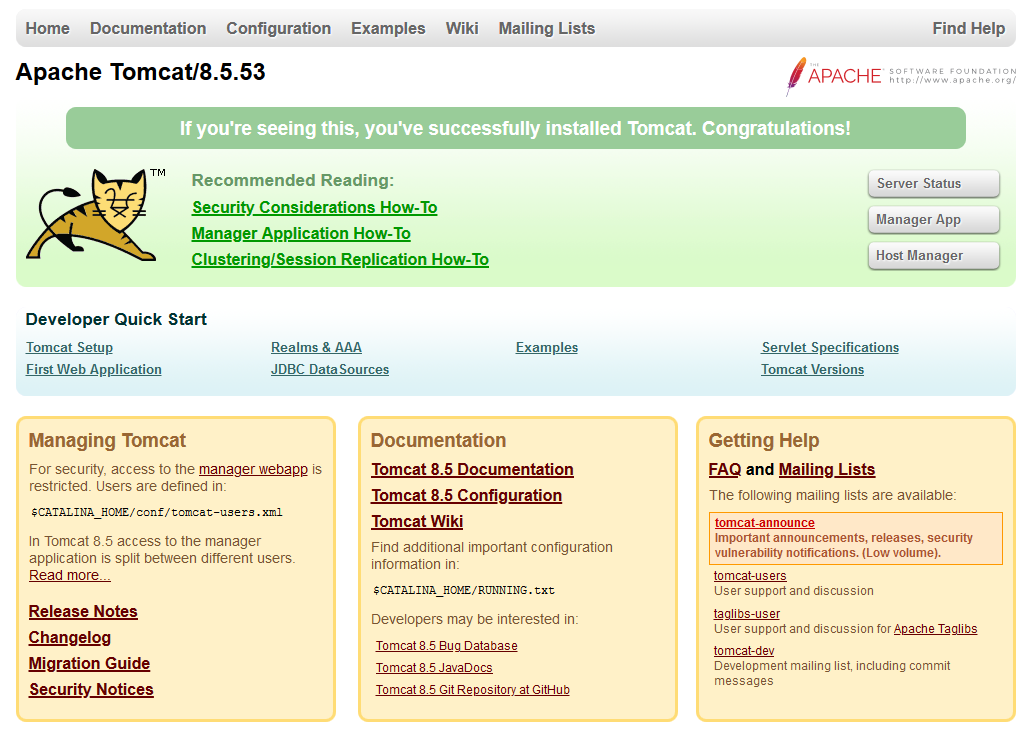Click the Apache Tomcat/8.5.53 heading

[140, 72]
